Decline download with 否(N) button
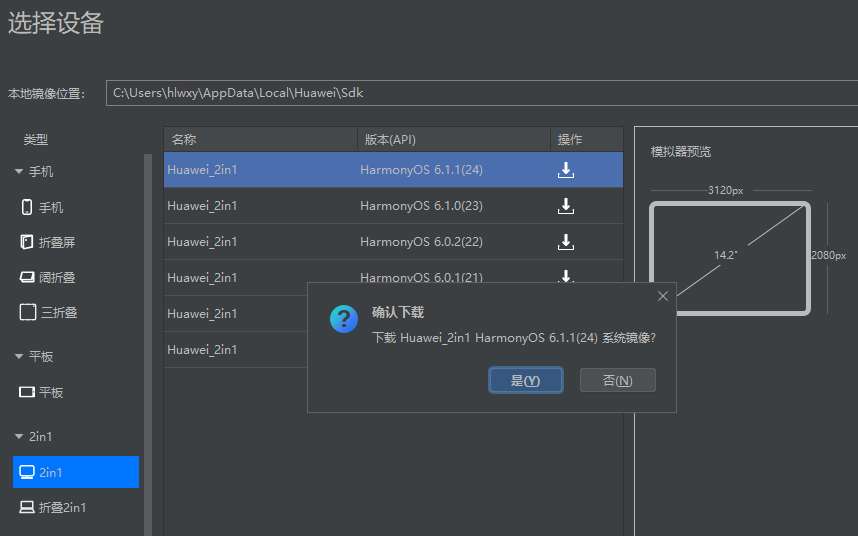This screenshot has width=858, height=536. (618, 380)
